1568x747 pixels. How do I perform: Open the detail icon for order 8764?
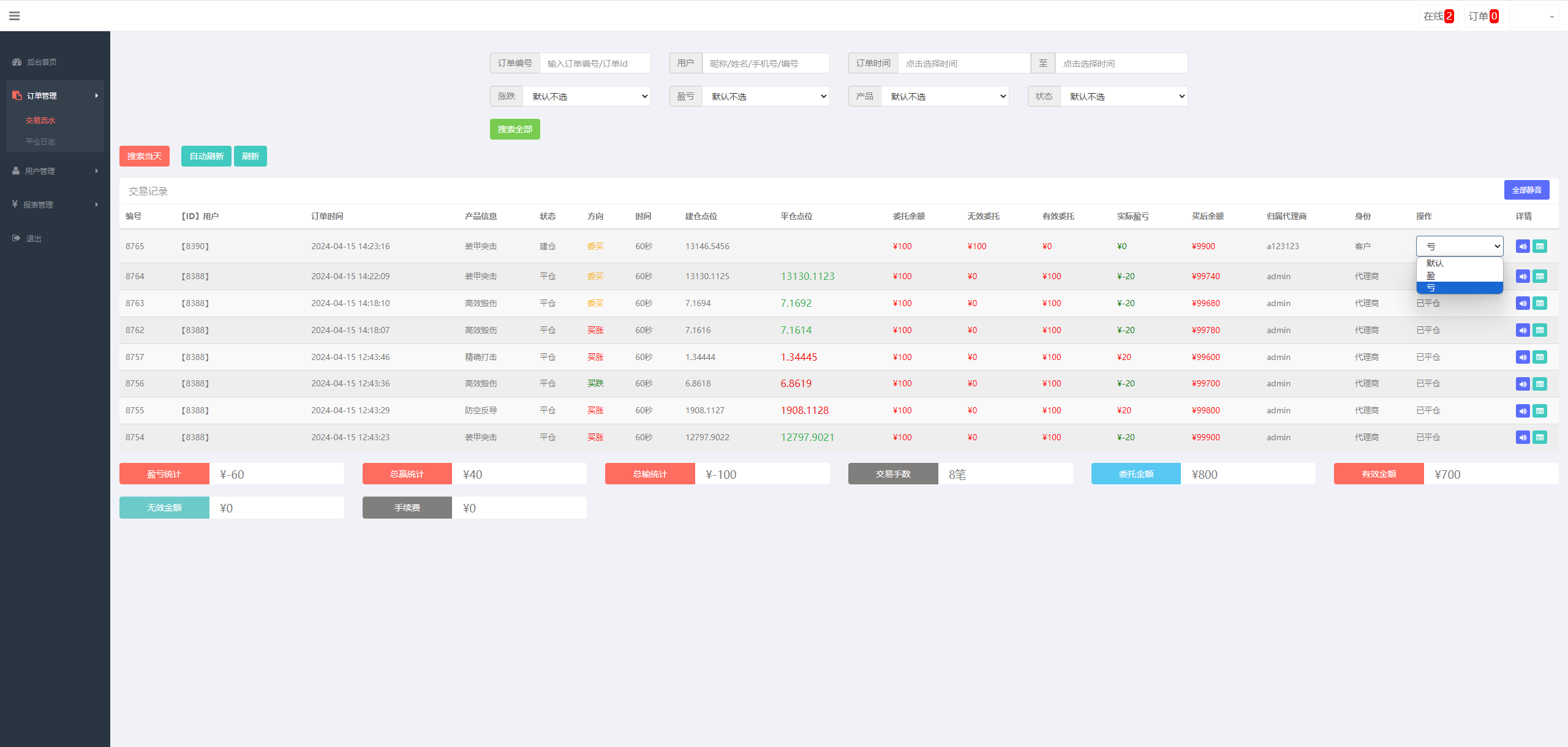pos(1540,276)
